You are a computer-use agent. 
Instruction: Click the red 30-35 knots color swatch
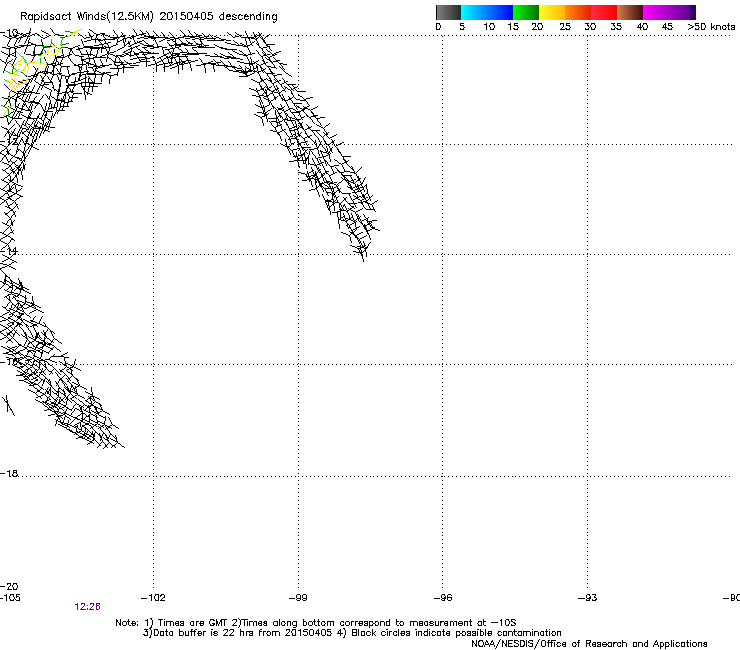tap(604, 12)
